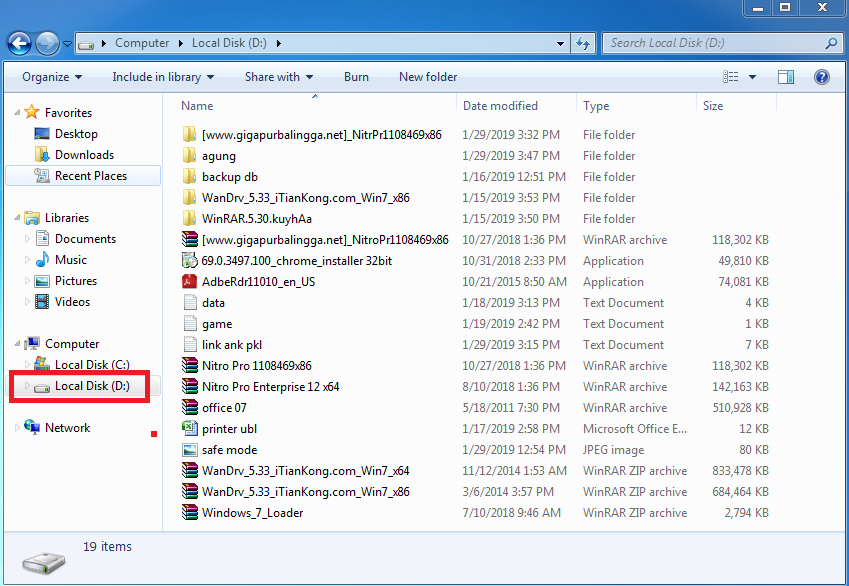Select Computer in navigation pane

point(71,344)
